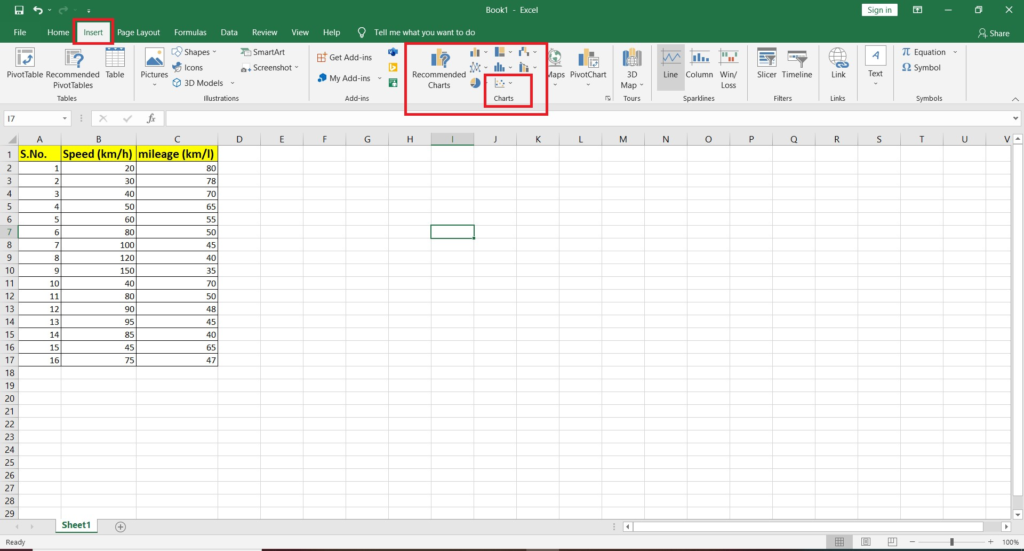Click the Visio Data Visualizer add-in icon
1024x551 pixels.
click(393, 52)
